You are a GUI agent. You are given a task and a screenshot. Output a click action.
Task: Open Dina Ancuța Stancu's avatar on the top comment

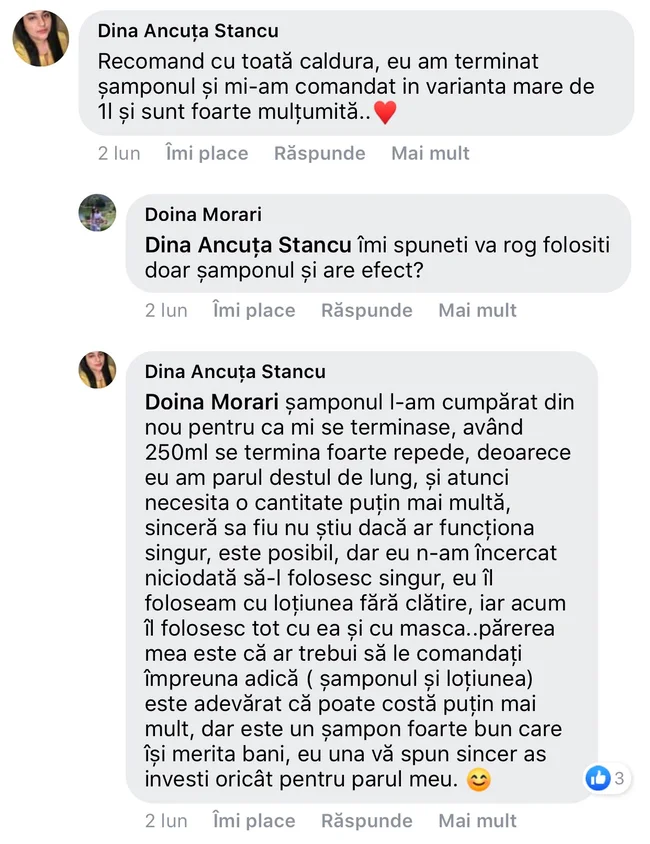40,39
